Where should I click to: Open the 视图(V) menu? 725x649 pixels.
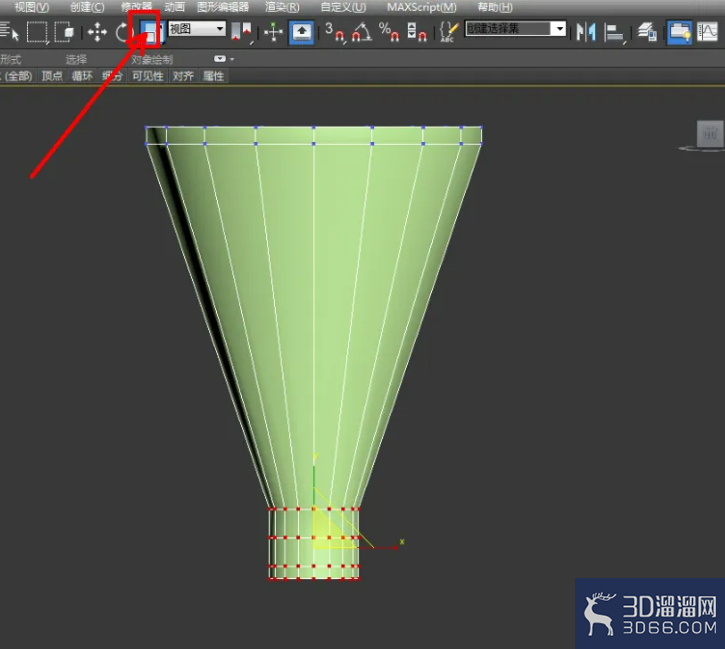[x=31, y=7]
